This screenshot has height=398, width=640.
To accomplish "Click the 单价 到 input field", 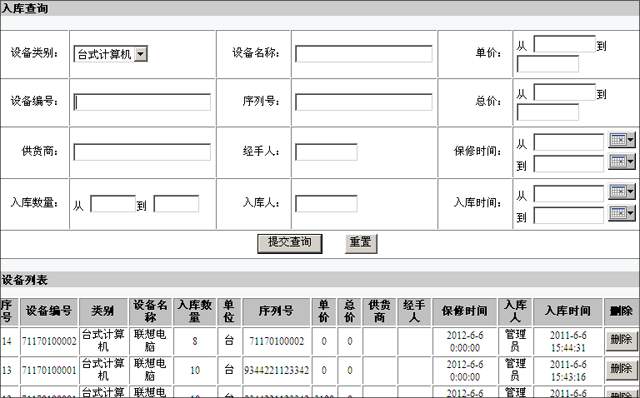I will coord(548,64).
